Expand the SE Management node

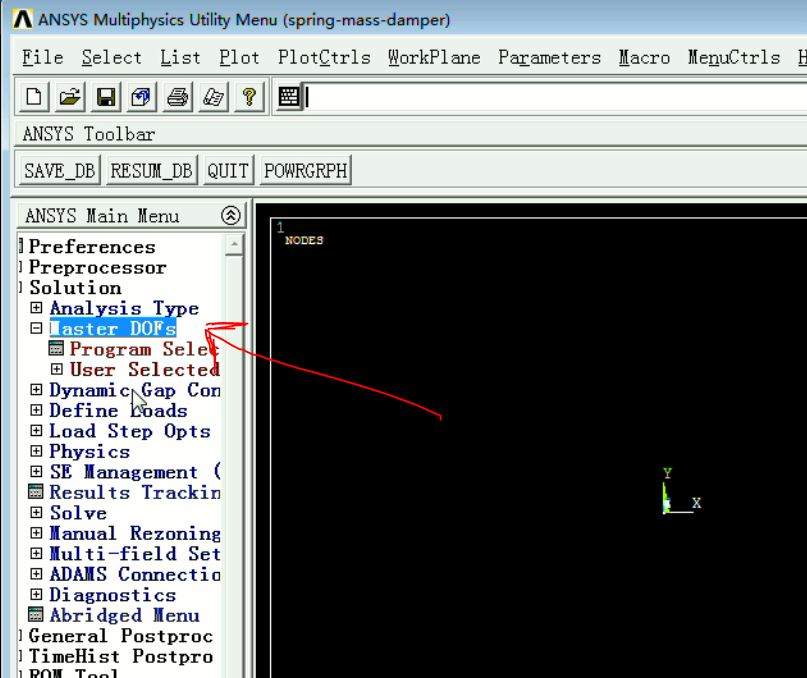tap(36, 471)
